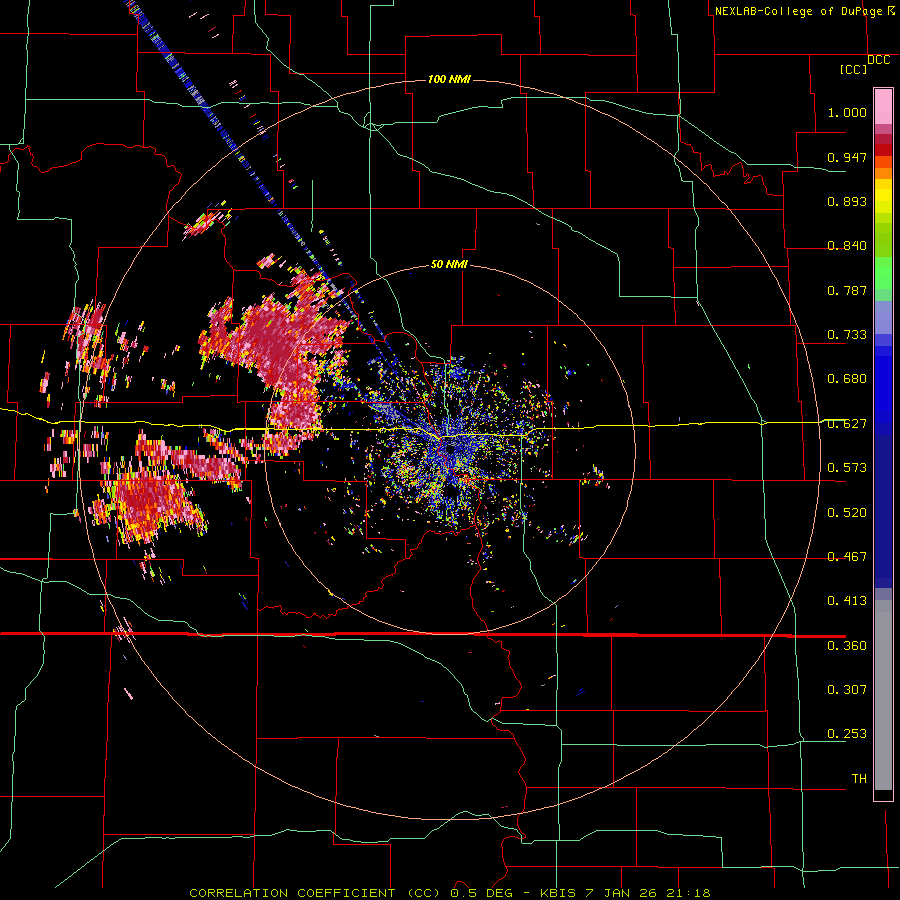Click the 50 NMI range ring label
Screen dimensions: 900x900
(449, 265)
